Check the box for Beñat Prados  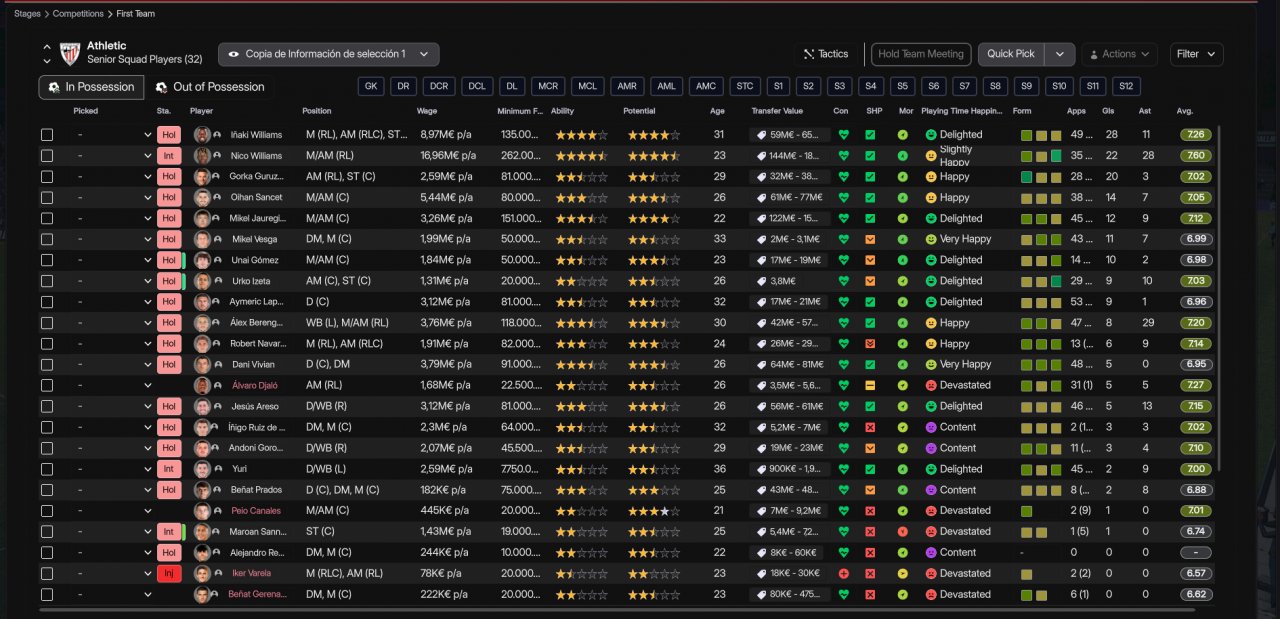(x=47, y=490)
